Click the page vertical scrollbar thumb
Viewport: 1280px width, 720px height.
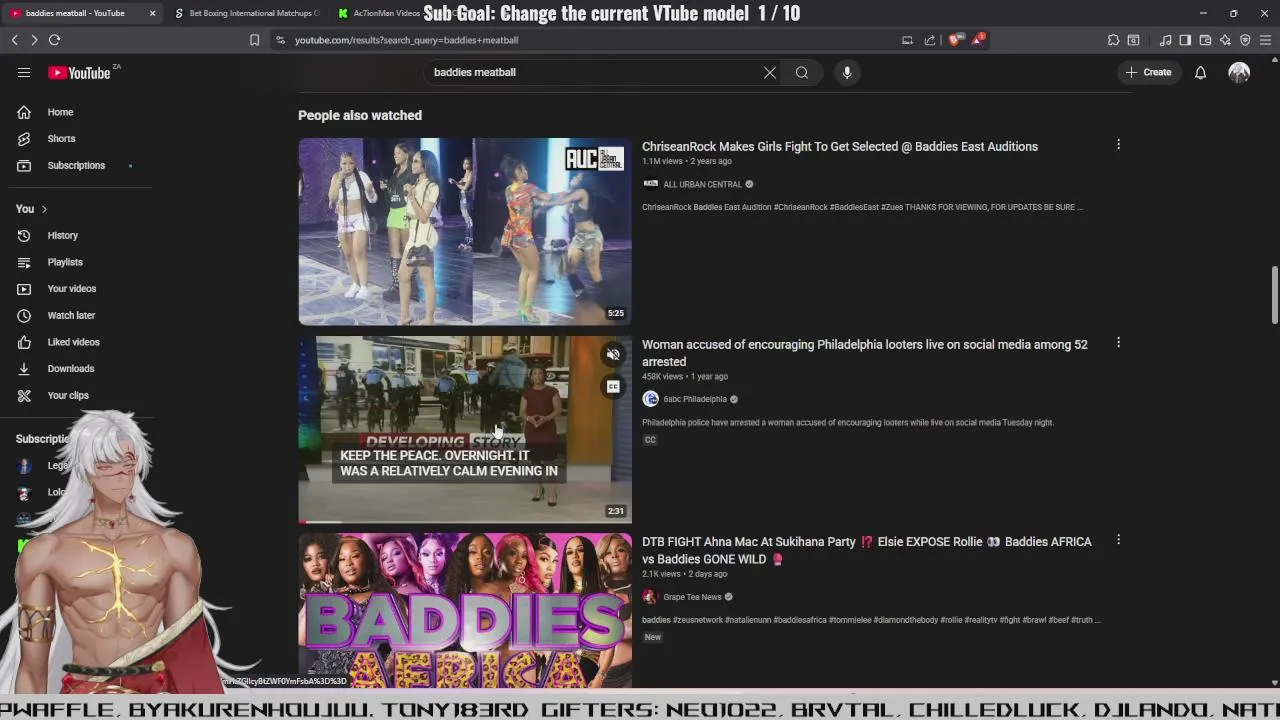pyautogui.click(x=1275, y=295)
